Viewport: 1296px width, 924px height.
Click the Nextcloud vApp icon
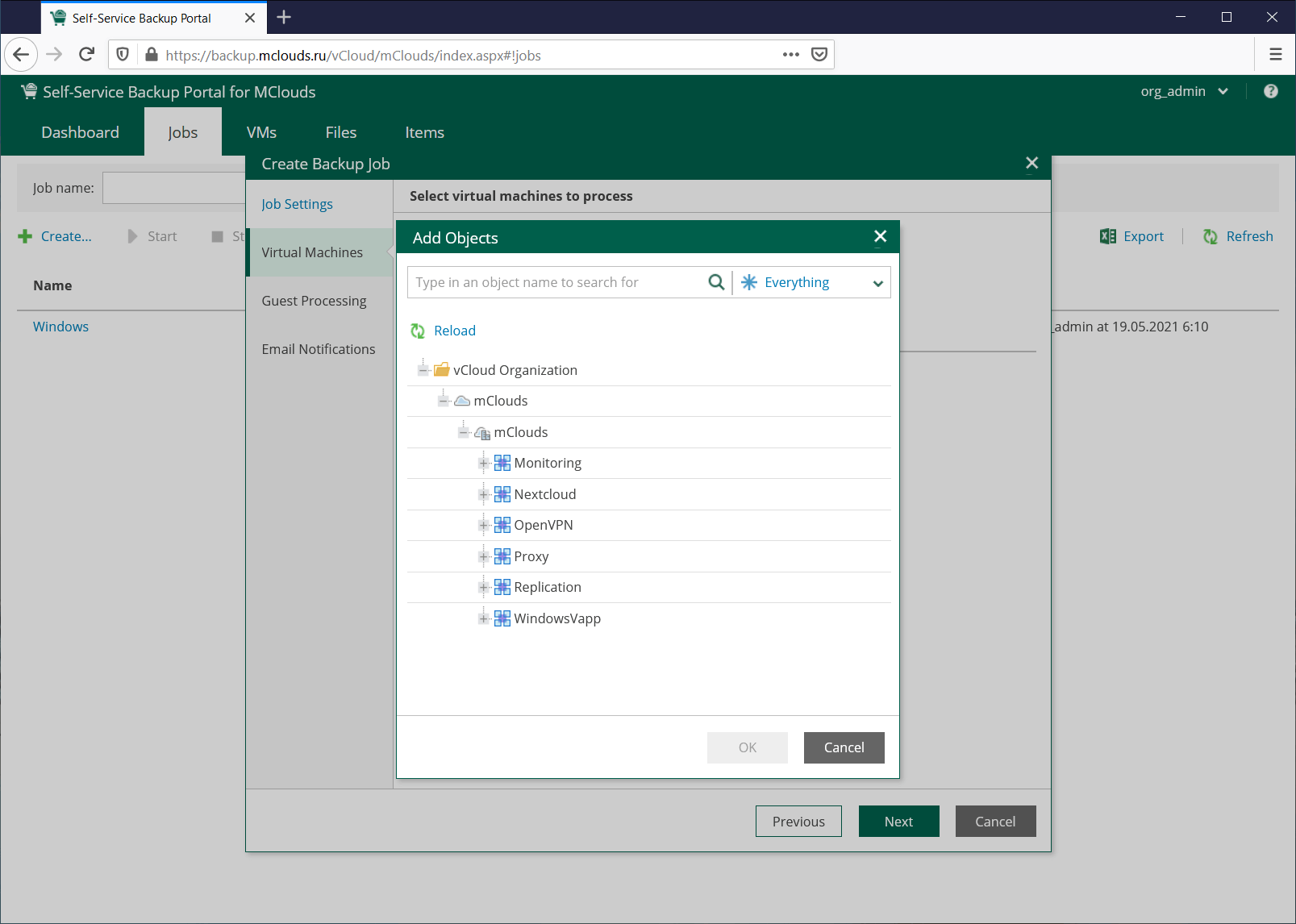point(502,494)
